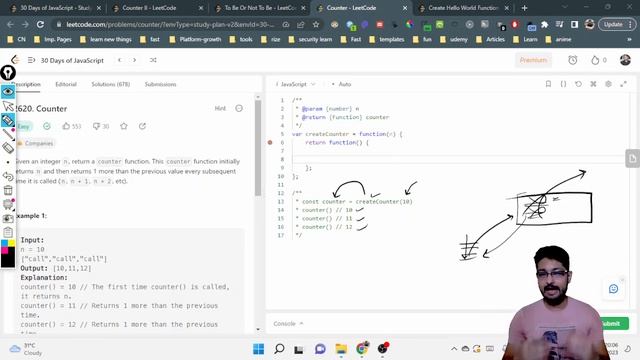Click the Chrome Update button
The width and height of the screenshot is (640, 360).
pyautogui.click(x=617, y=24)
